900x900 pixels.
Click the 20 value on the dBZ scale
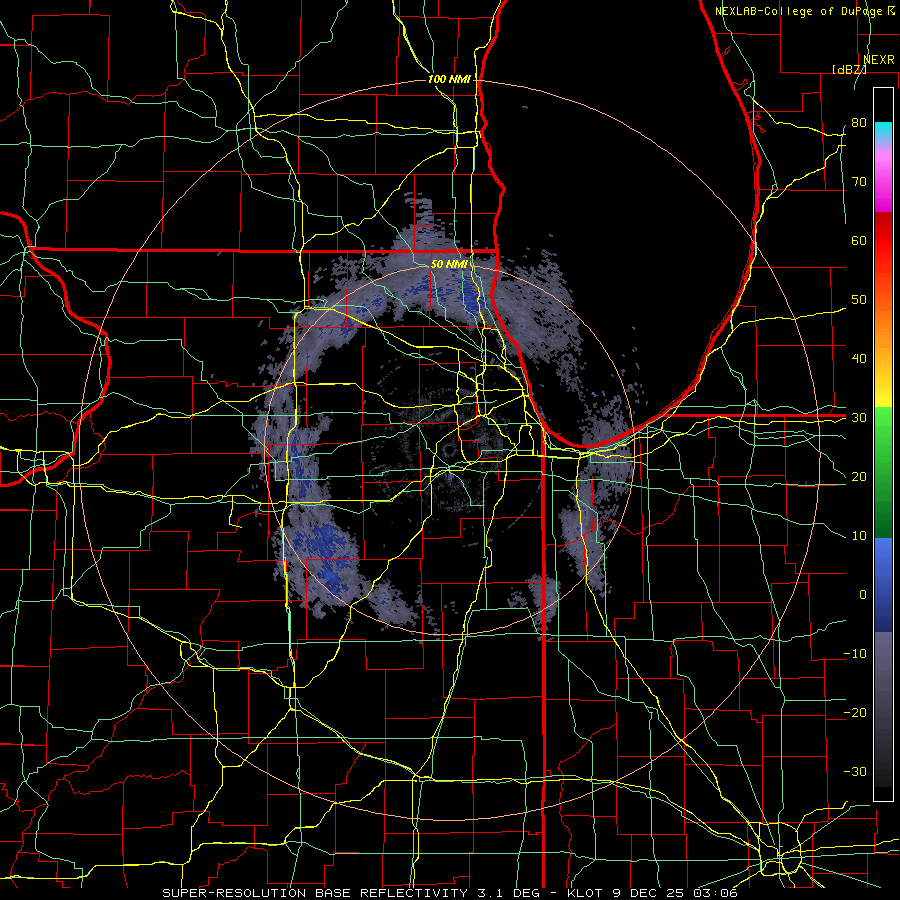click(x=859, y=476)
